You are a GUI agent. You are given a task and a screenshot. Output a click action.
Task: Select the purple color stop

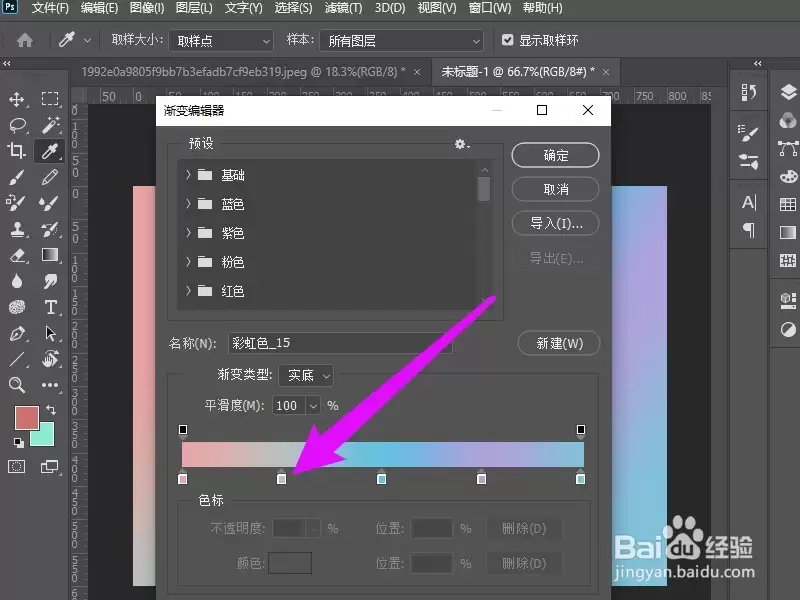[x=481, y=478]
